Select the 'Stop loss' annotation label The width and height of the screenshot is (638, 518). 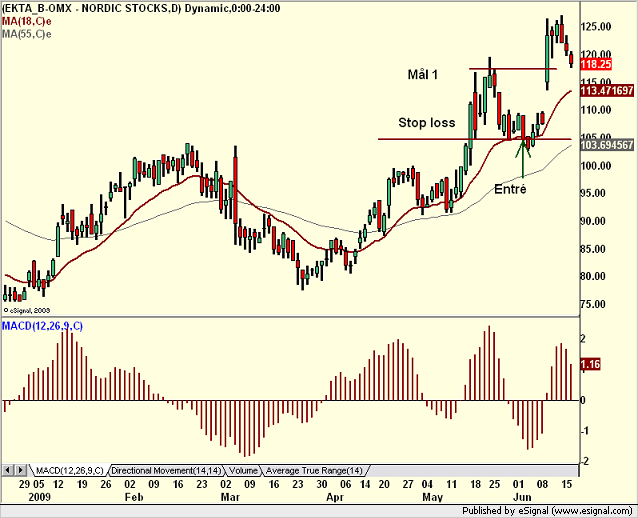pyautogui.click(x=426, y=122)
